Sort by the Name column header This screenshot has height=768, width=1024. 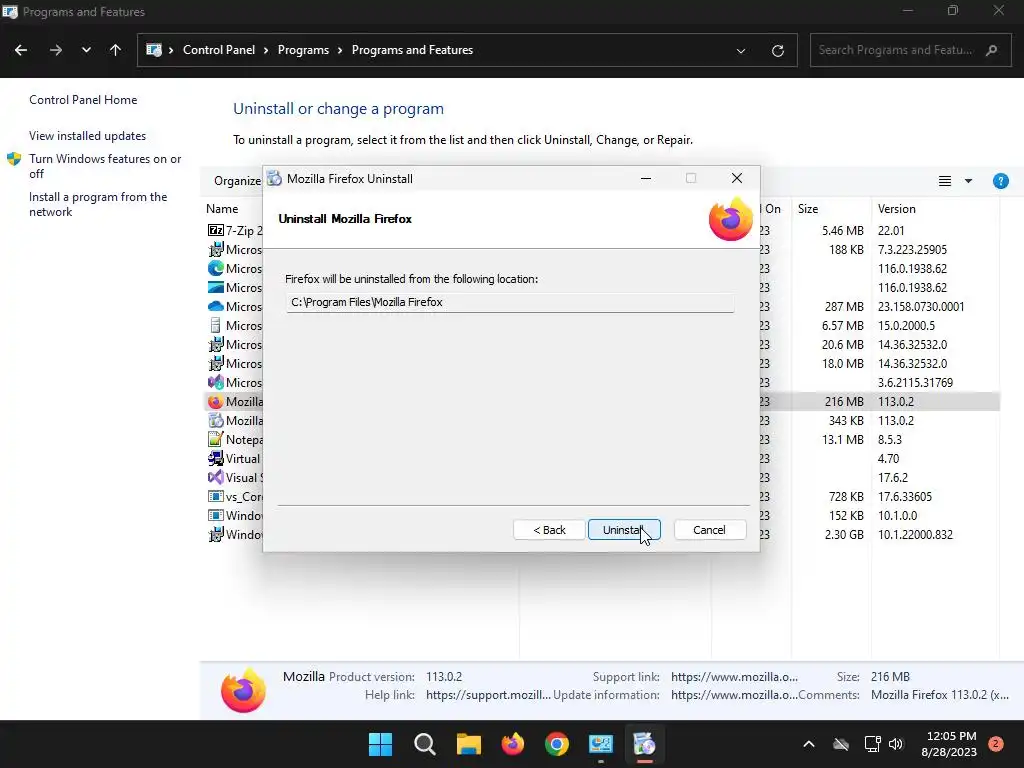(x=222, y=209)
